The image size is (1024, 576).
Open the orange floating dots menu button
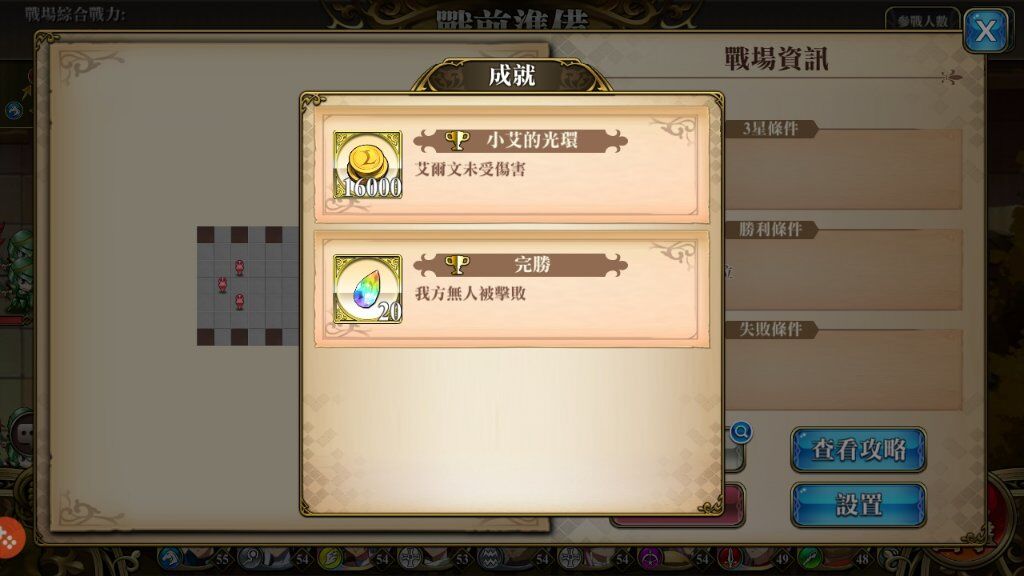10,538
